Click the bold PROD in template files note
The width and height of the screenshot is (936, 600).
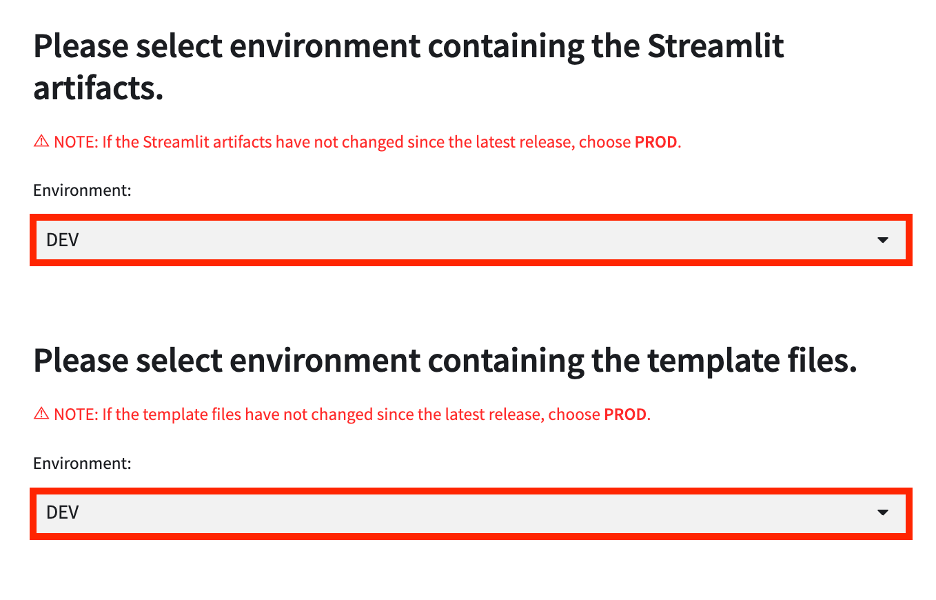tap(625, 414)
